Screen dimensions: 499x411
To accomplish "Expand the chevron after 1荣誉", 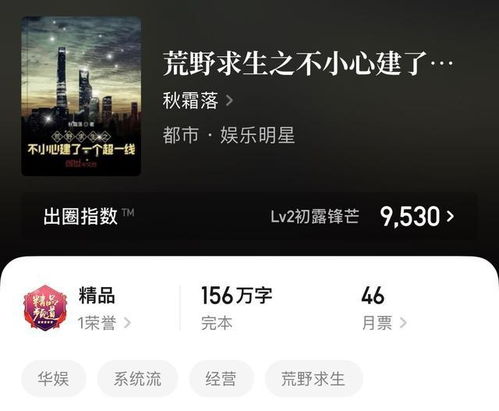I will coord(127,323).
